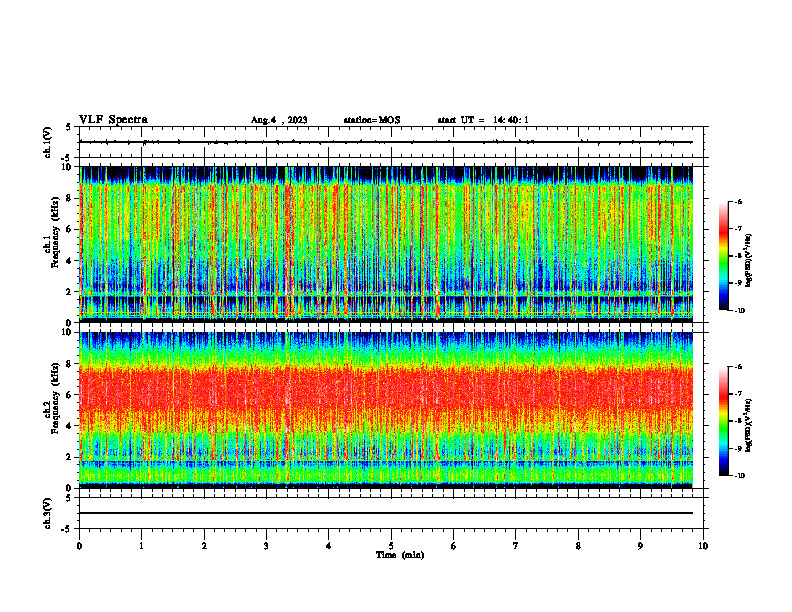Click the ch.2 spectrogram color bar
The image size is (792, 612).
pyautogui.click(x=723, y=421)
